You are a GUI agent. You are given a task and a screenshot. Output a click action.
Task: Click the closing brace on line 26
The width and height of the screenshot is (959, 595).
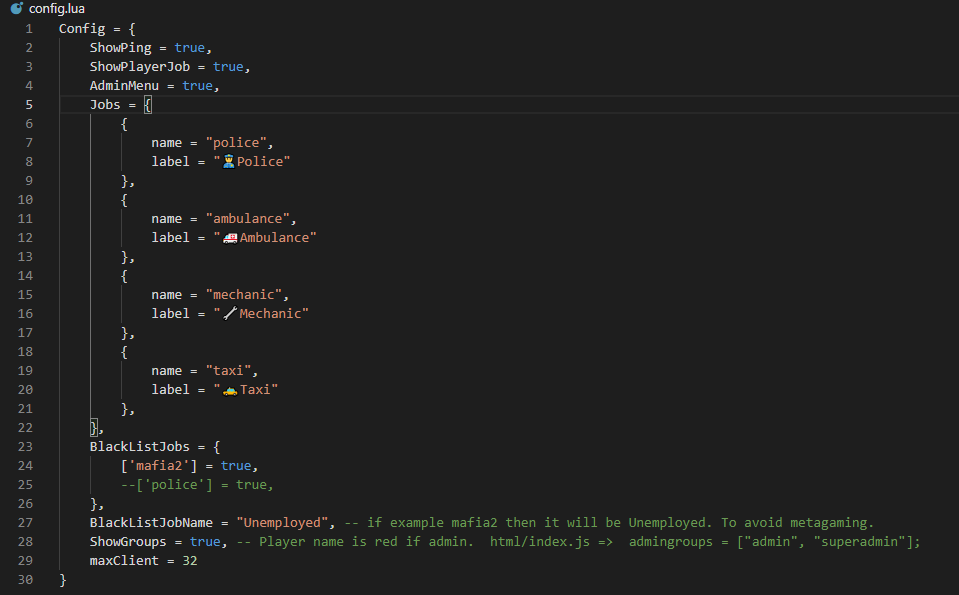[x=94, y=504]
